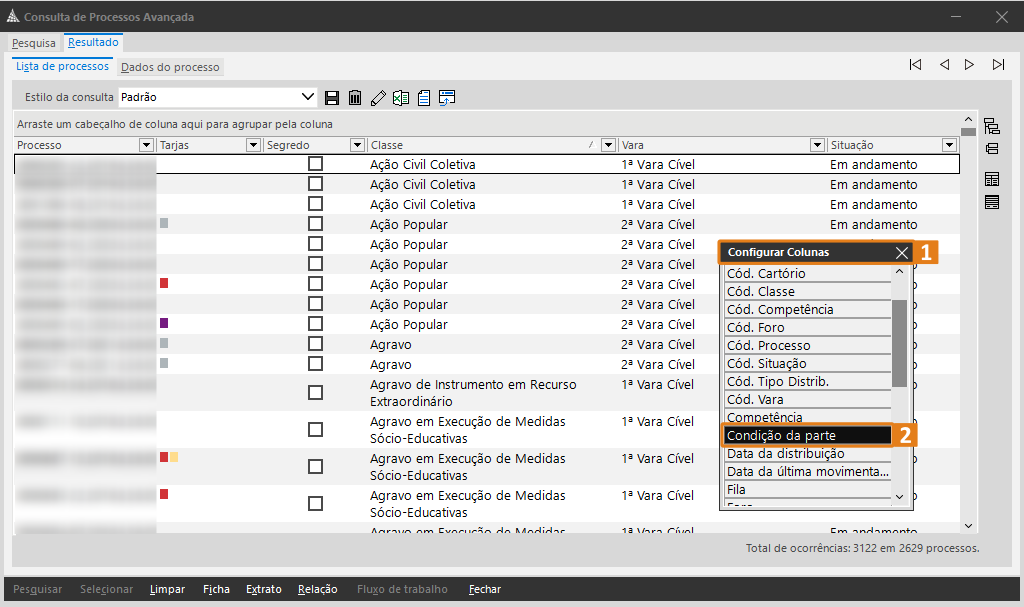
Task: Click the row layout icon below the table icon
Action: [x=992, y=203]
